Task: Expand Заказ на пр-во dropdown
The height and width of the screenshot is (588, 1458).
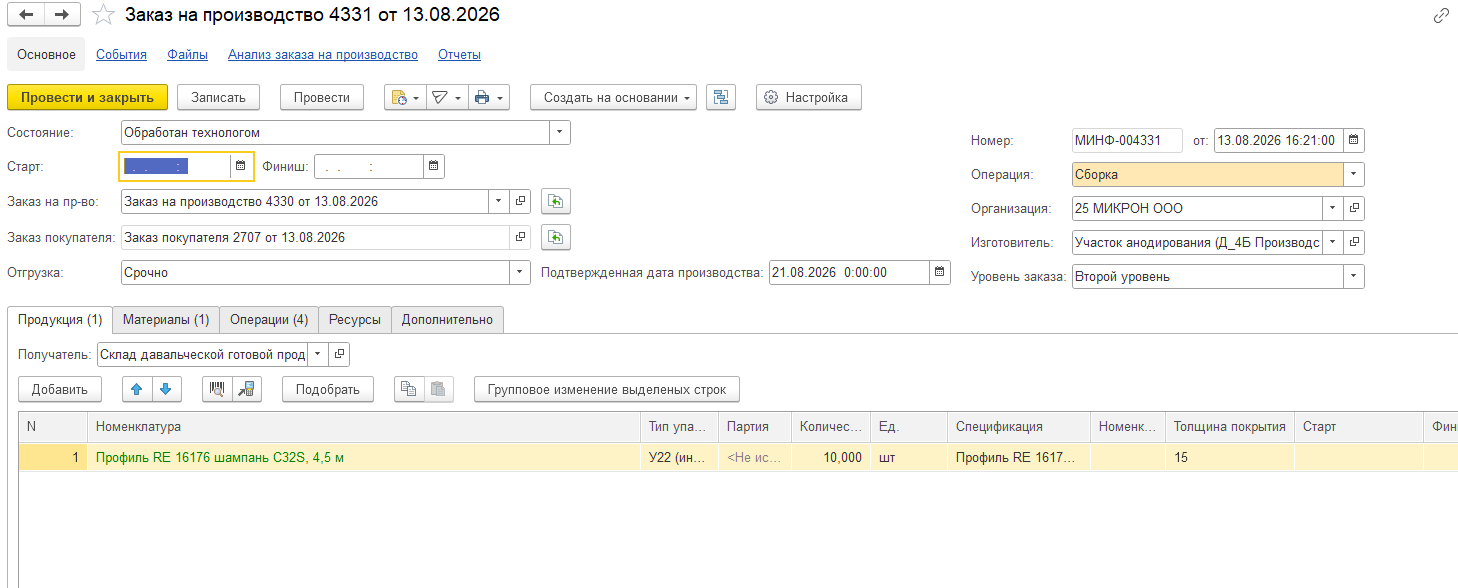Action: pos(500,201)
